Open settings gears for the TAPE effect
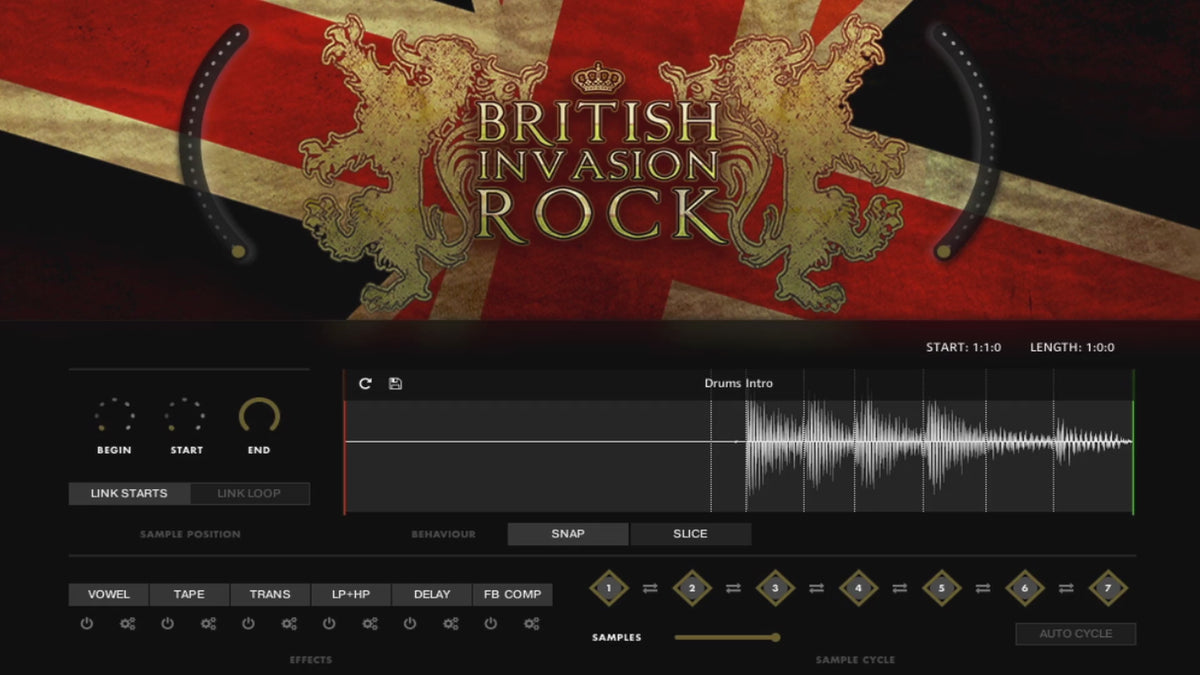The height and width of the screenshot is (675, 1200). (x=208, y=624)
